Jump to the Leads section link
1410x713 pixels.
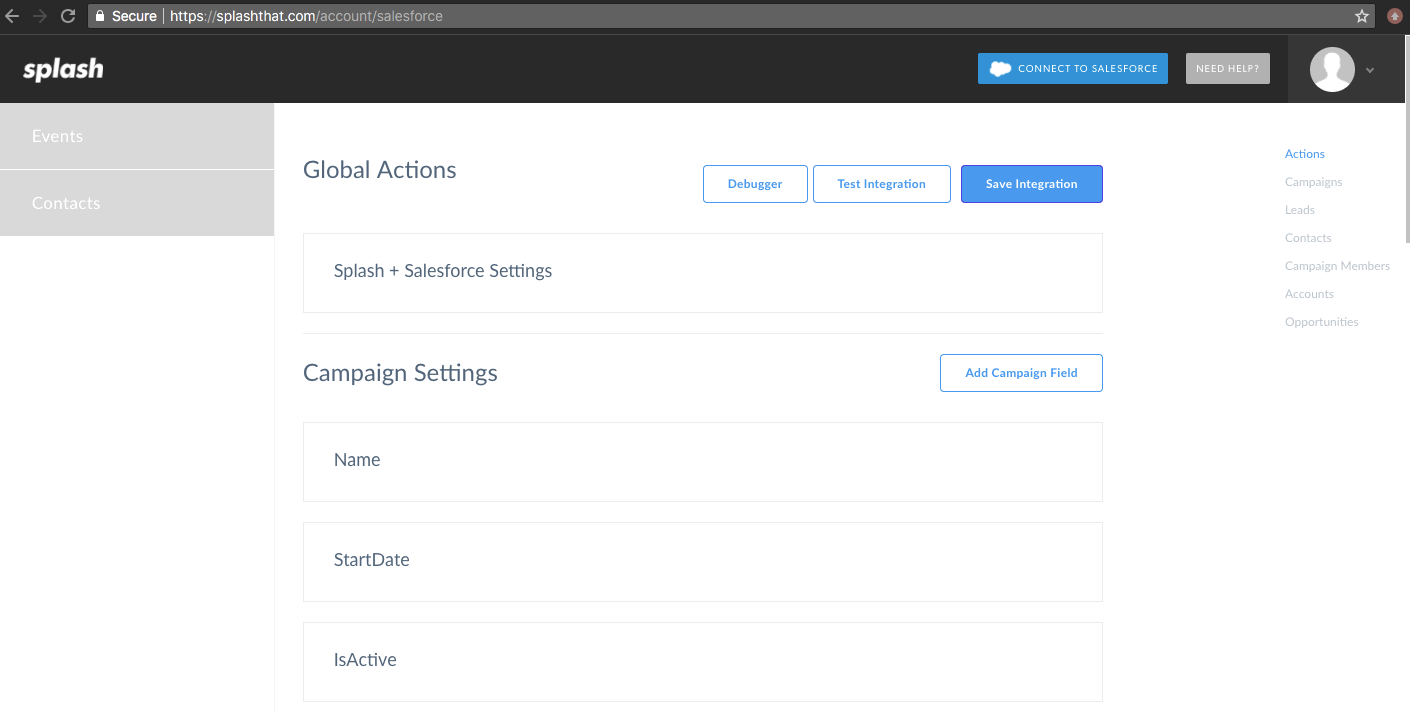(1299, 210)
